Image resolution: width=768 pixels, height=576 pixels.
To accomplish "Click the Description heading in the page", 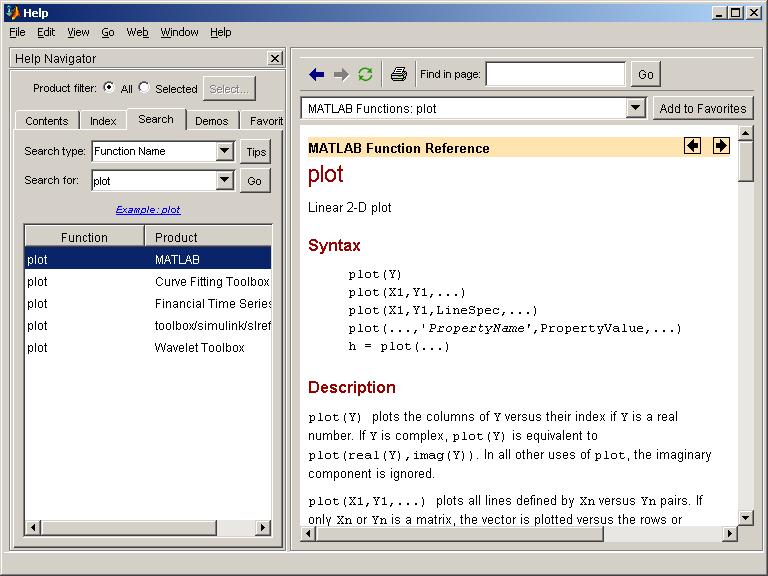I will 352,387.
